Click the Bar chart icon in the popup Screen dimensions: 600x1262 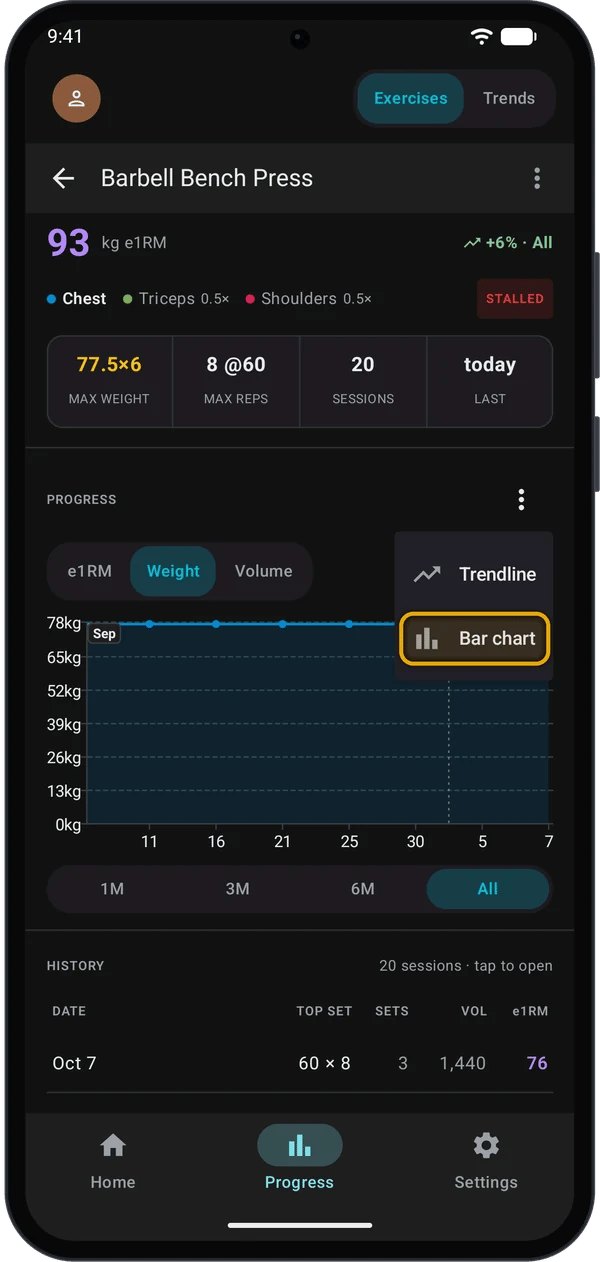(x=427, y=638)
